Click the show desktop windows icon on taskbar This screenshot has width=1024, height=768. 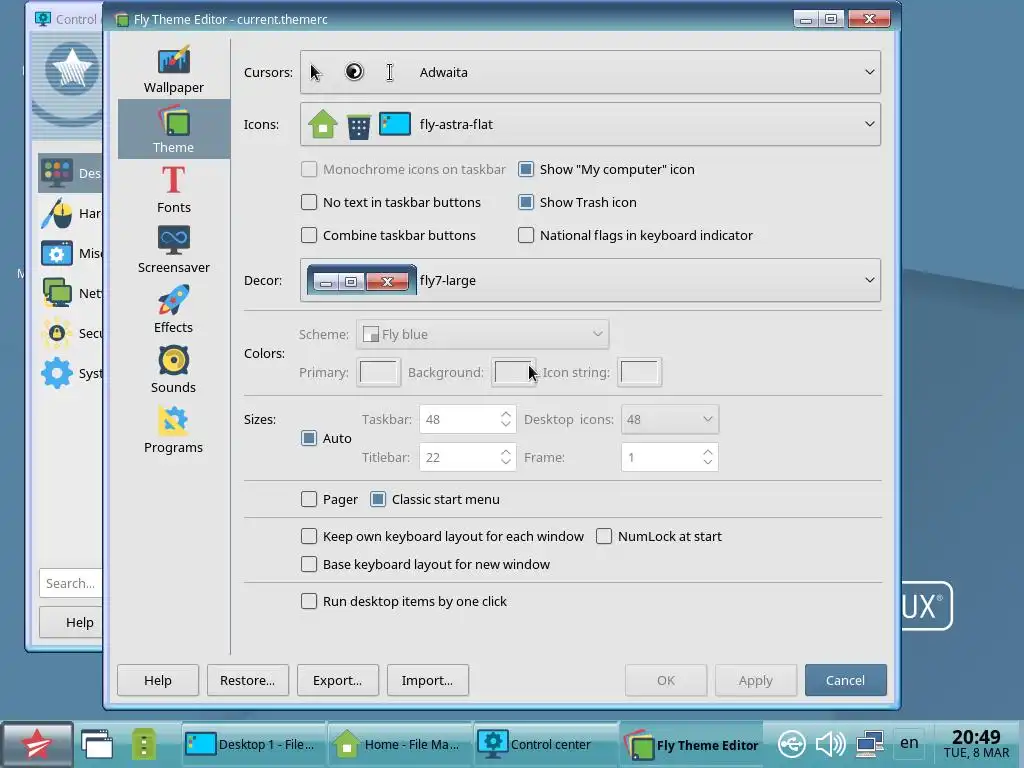[x=97, y=744]
